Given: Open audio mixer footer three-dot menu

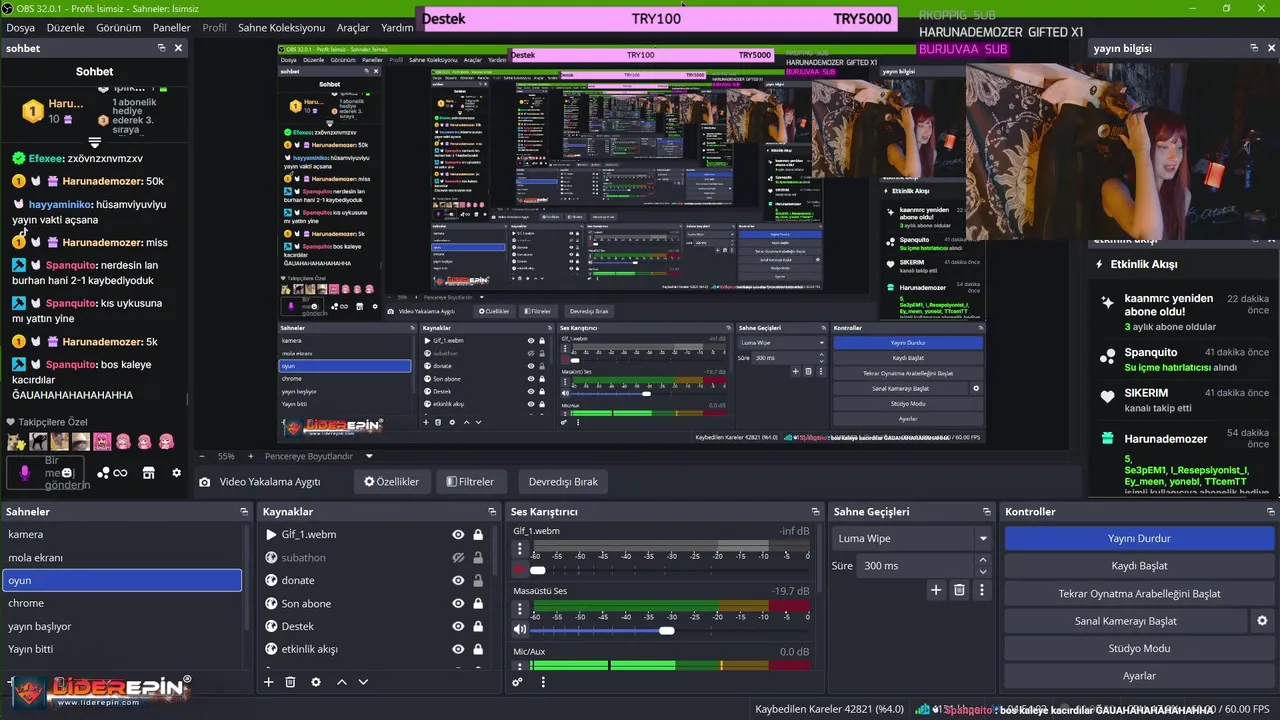Looking at the screenshot, I should (543, 682).
